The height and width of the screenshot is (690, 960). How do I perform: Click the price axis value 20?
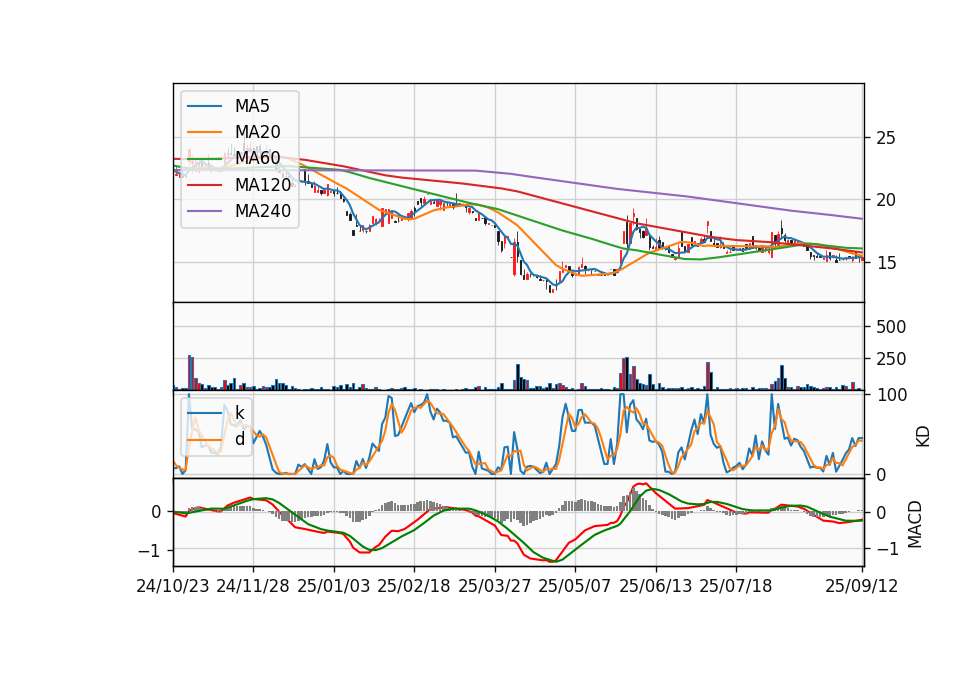(886, 200)
